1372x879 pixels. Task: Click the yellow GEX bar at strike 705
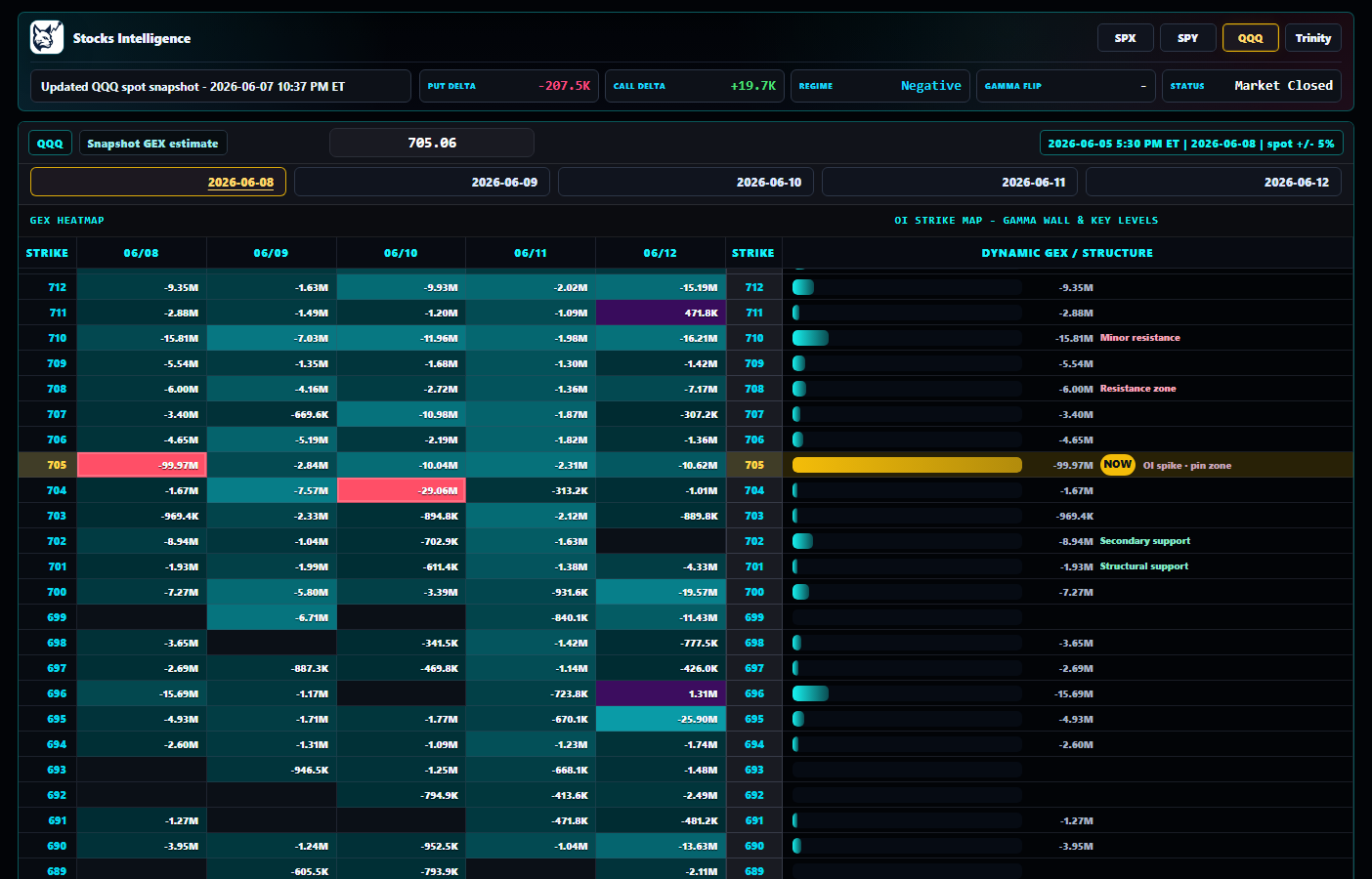point(907,465)
